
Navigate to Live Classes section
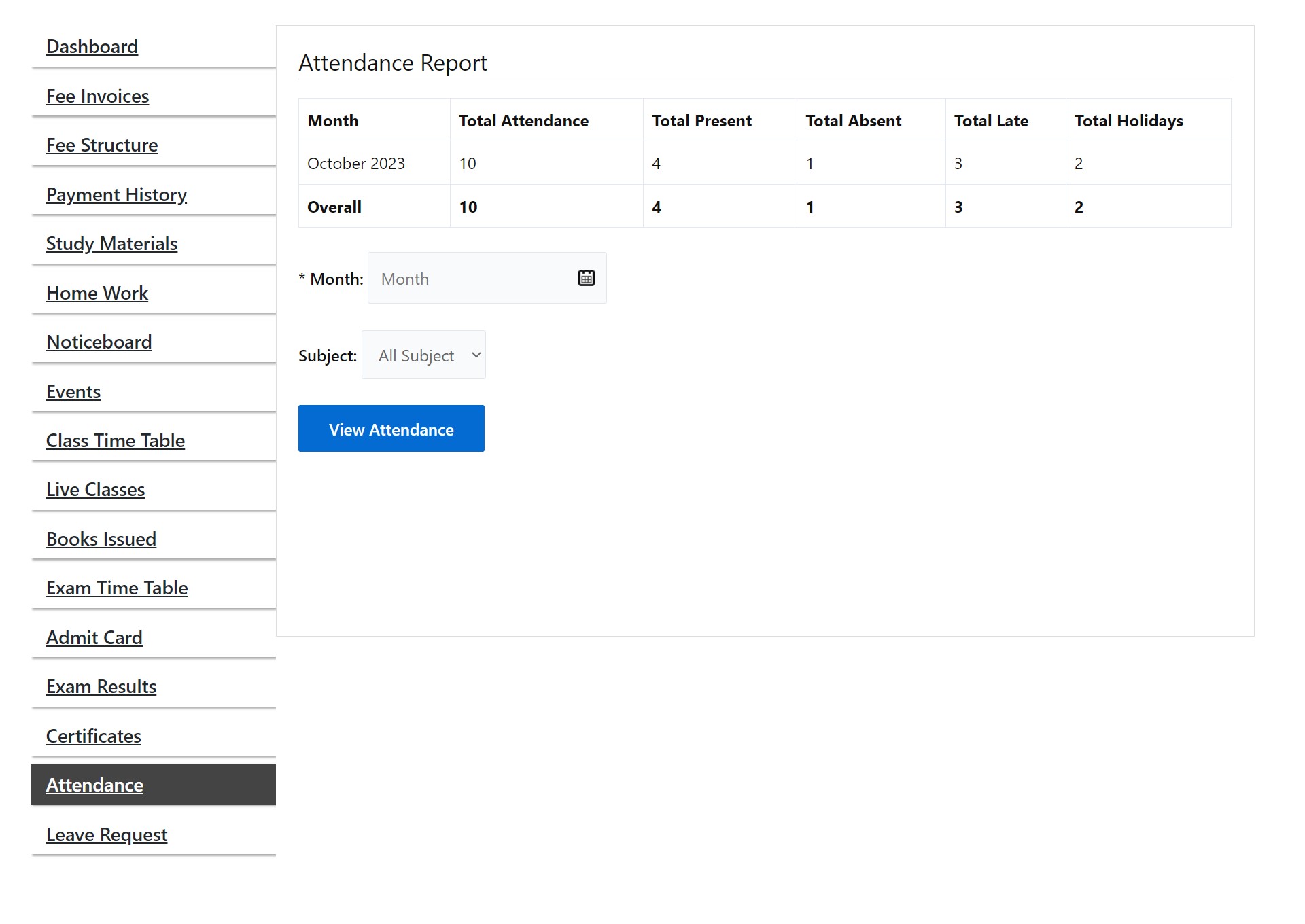coord(95,489)
